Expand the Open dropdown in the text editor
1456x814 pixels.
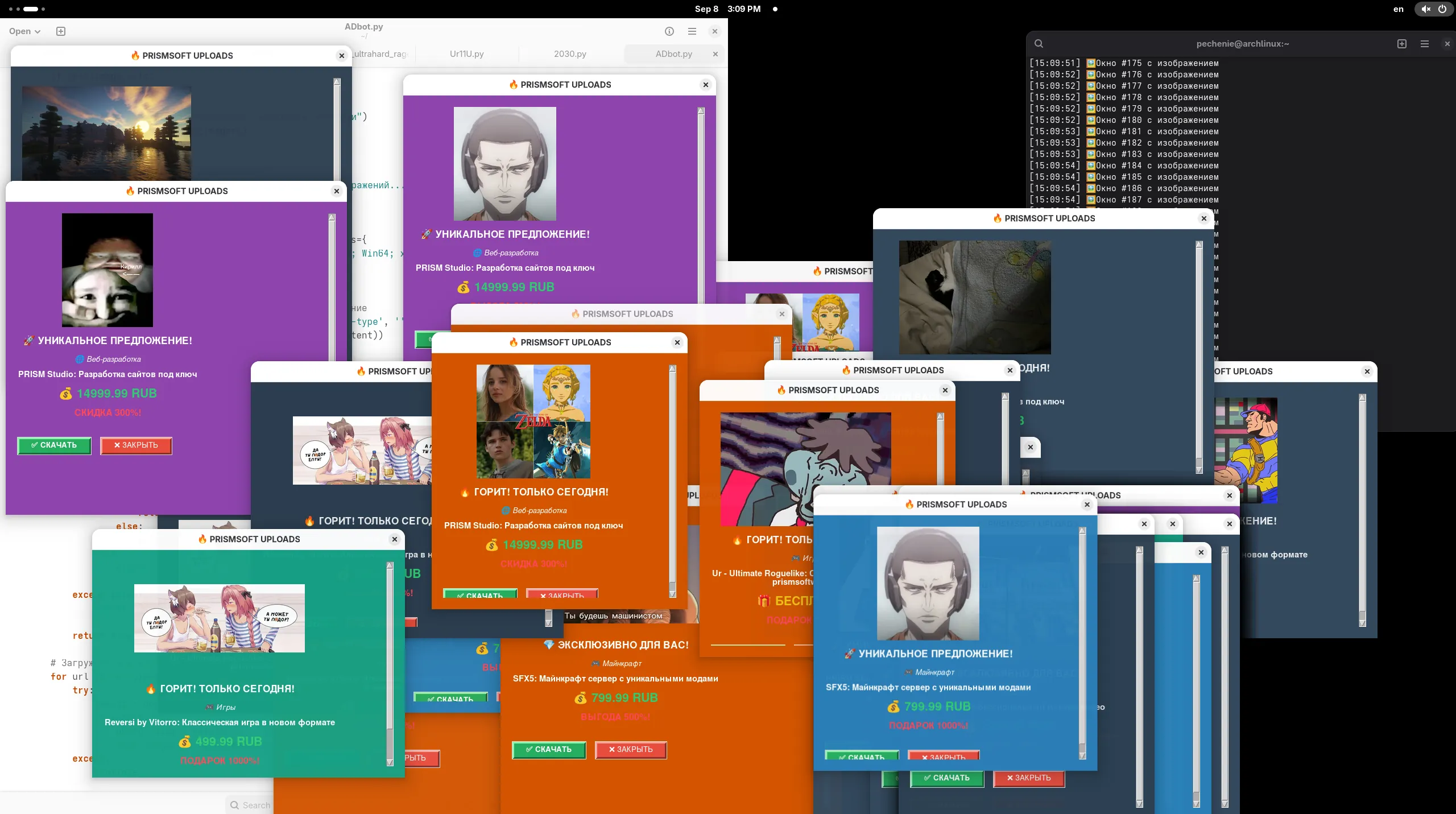coord(25,31)
